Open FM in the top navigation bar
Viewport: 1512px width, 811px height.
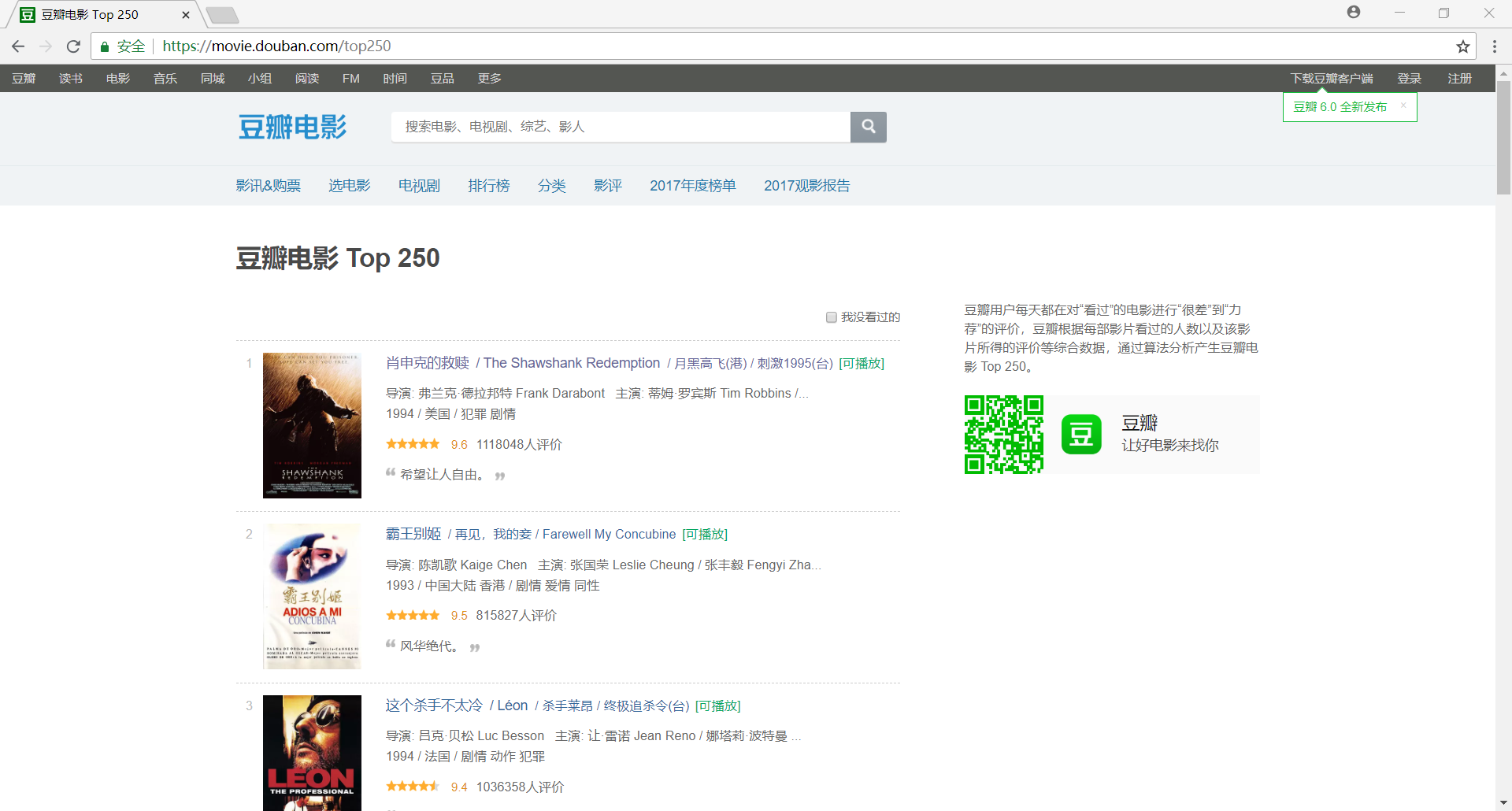[351, 78]
